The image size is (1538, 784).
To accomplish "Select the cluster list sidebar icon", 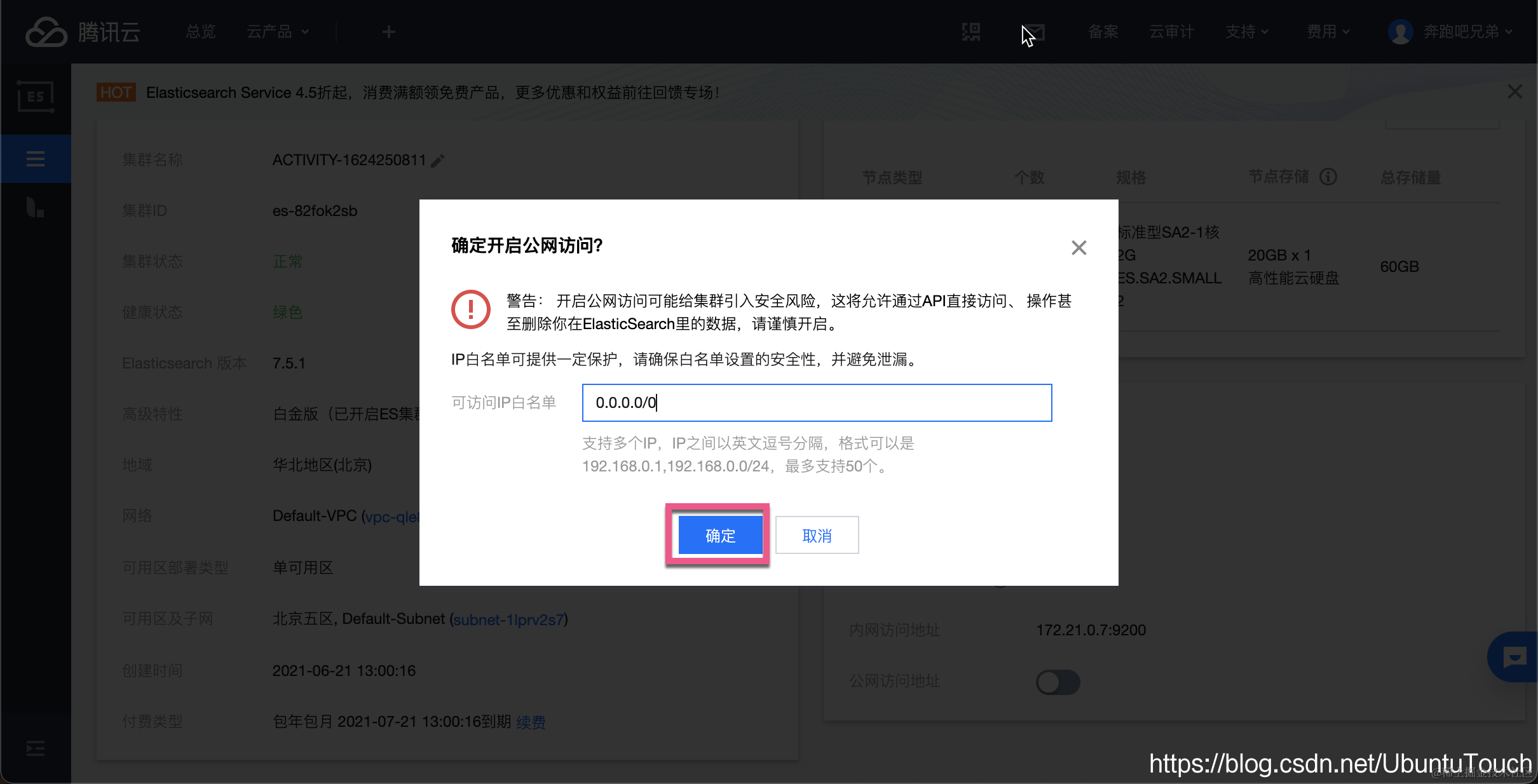I will pos(36,158).
